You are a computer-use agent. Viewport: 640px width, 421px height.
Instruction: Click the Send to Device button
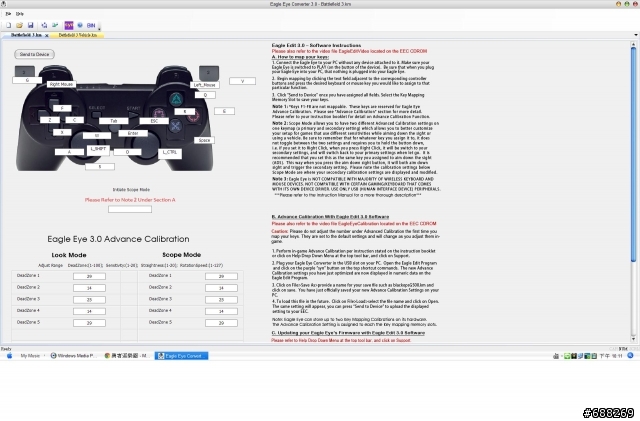34,54
